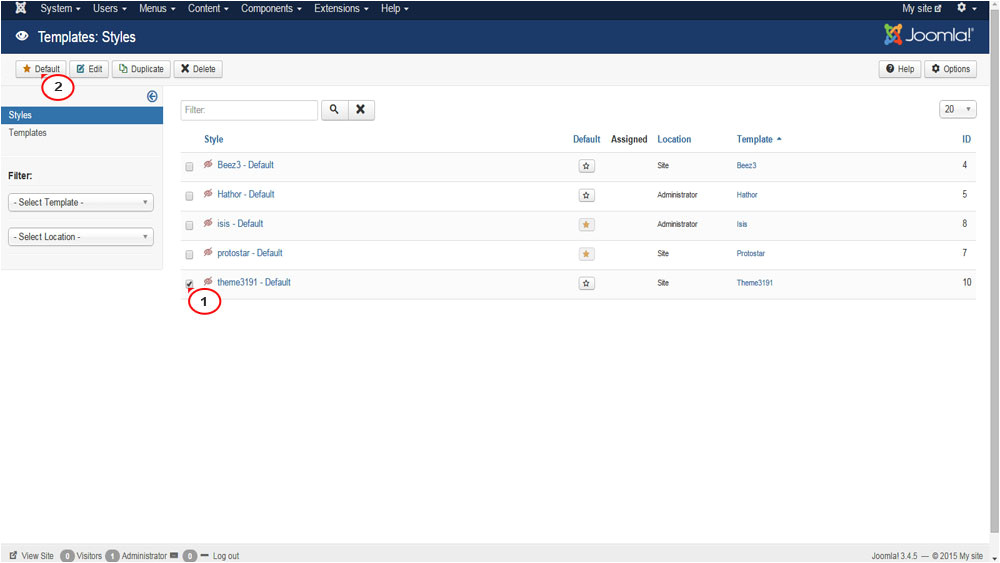Open the Select Location dropdown
The width and height of the screenshot is (1000, 563).
(x=81, y=237)
